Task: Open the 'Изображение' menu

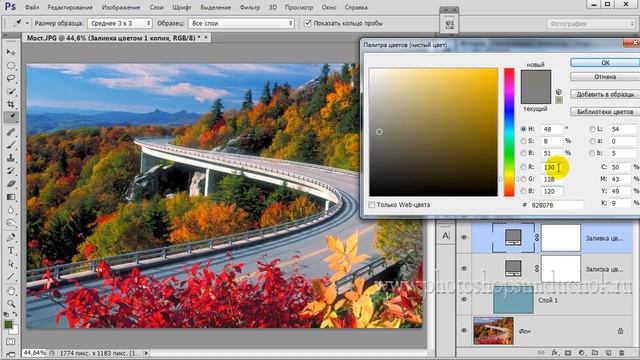Action: point(121,7)
